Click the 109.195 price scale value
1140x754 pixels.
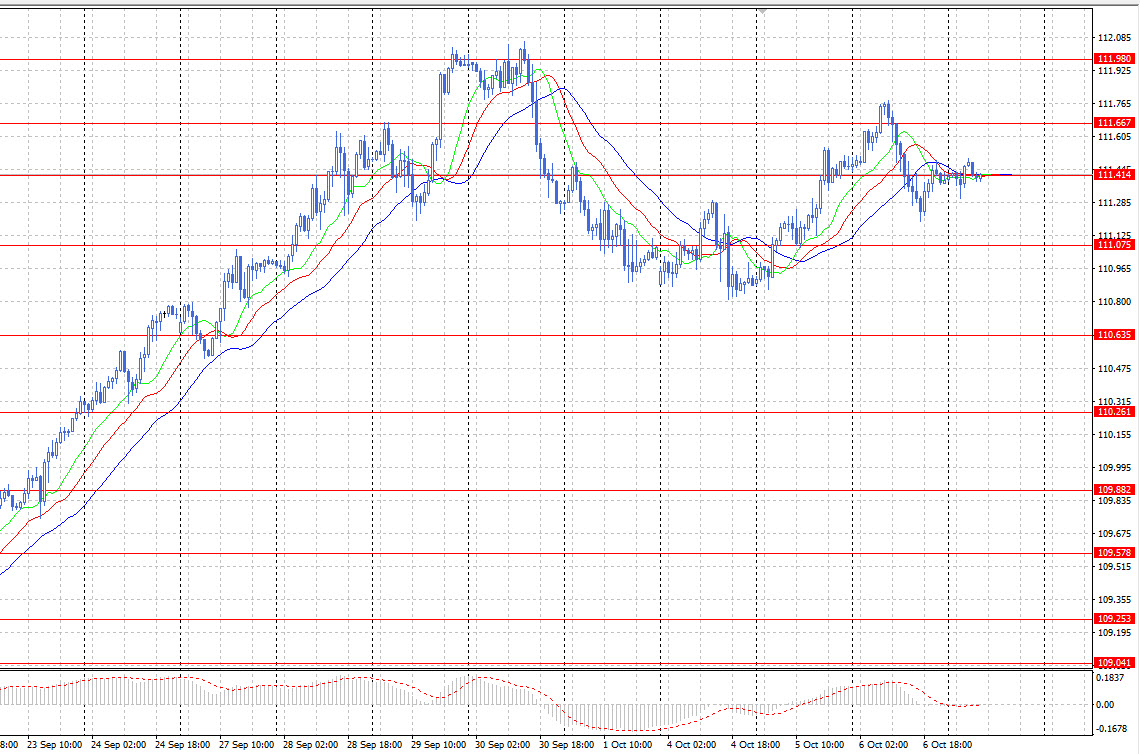1115,633
